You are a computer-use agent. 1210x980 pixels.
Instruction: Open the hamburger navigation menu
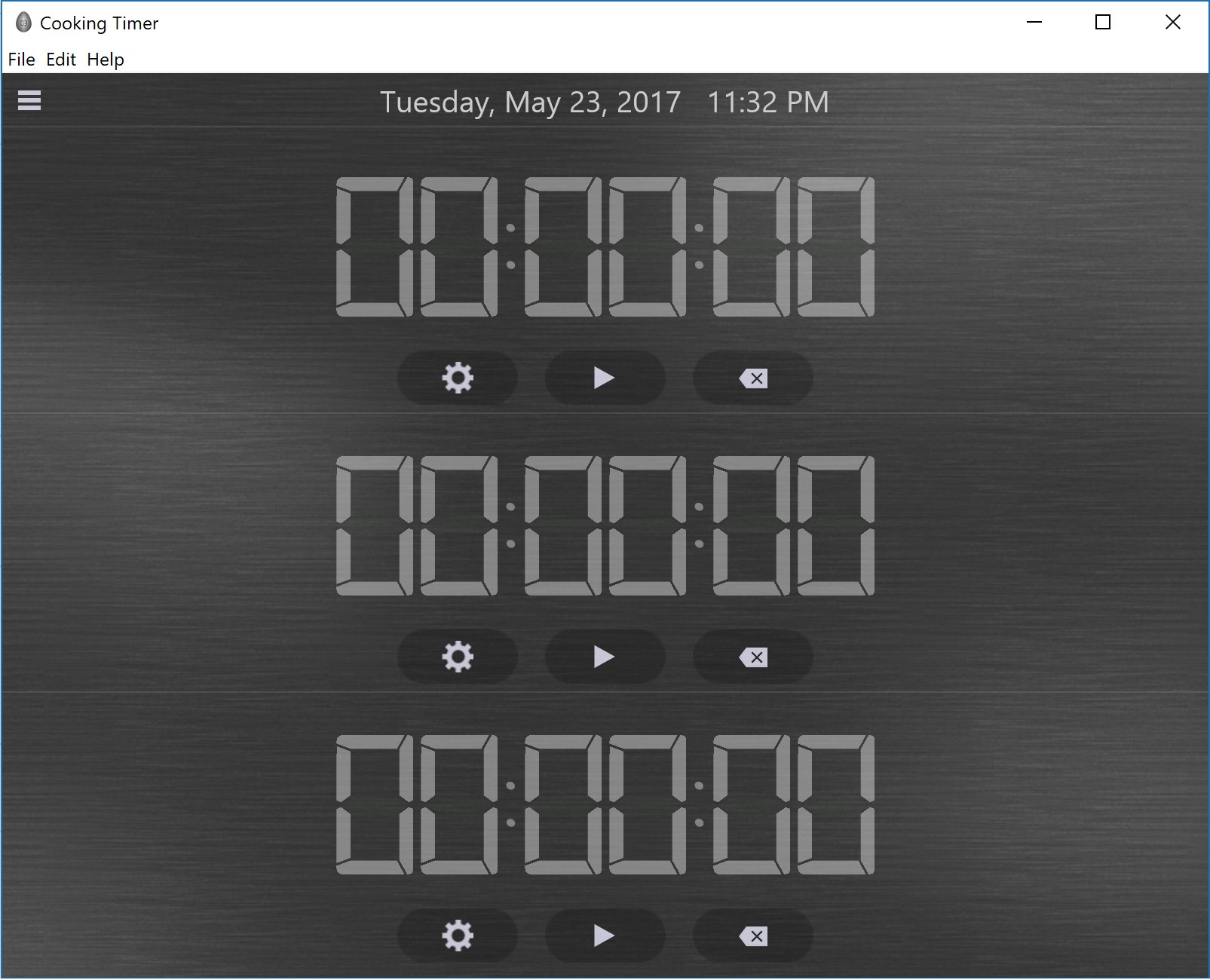click(x=28, y=100)
